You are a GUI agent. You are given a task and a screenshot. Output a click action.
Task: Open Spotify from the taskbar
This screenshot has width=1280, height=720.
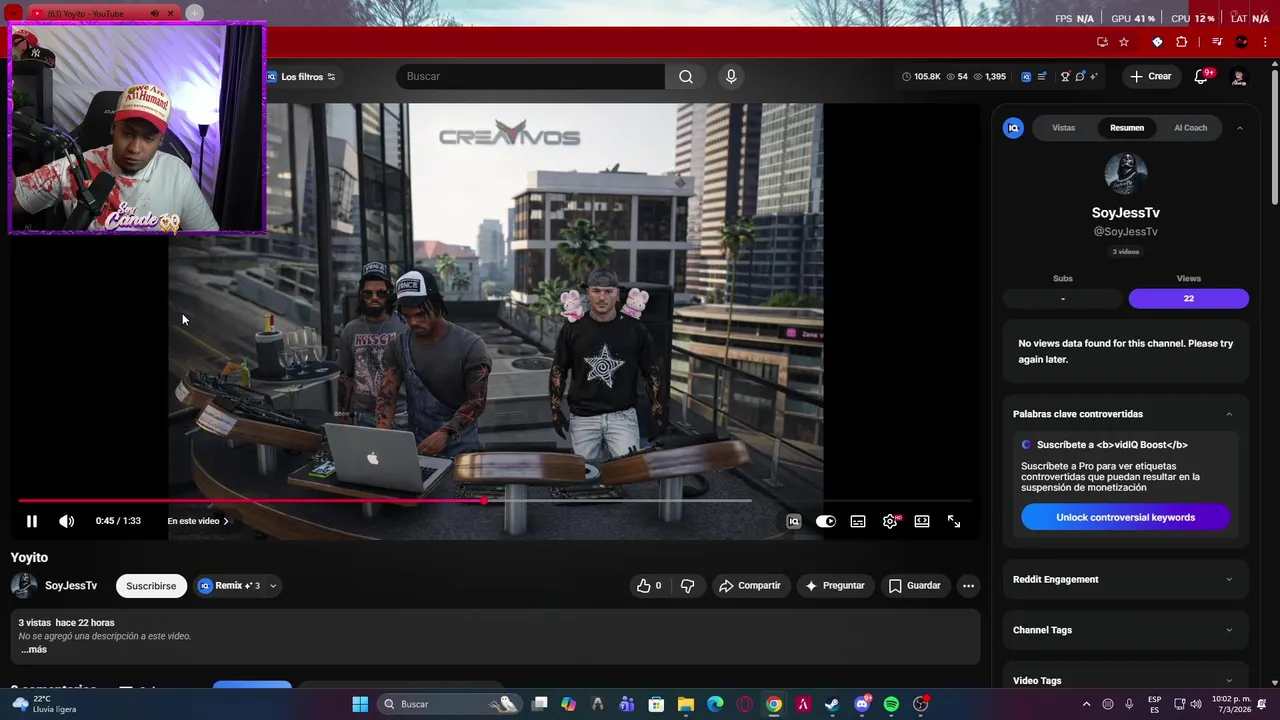coord(891,704)
